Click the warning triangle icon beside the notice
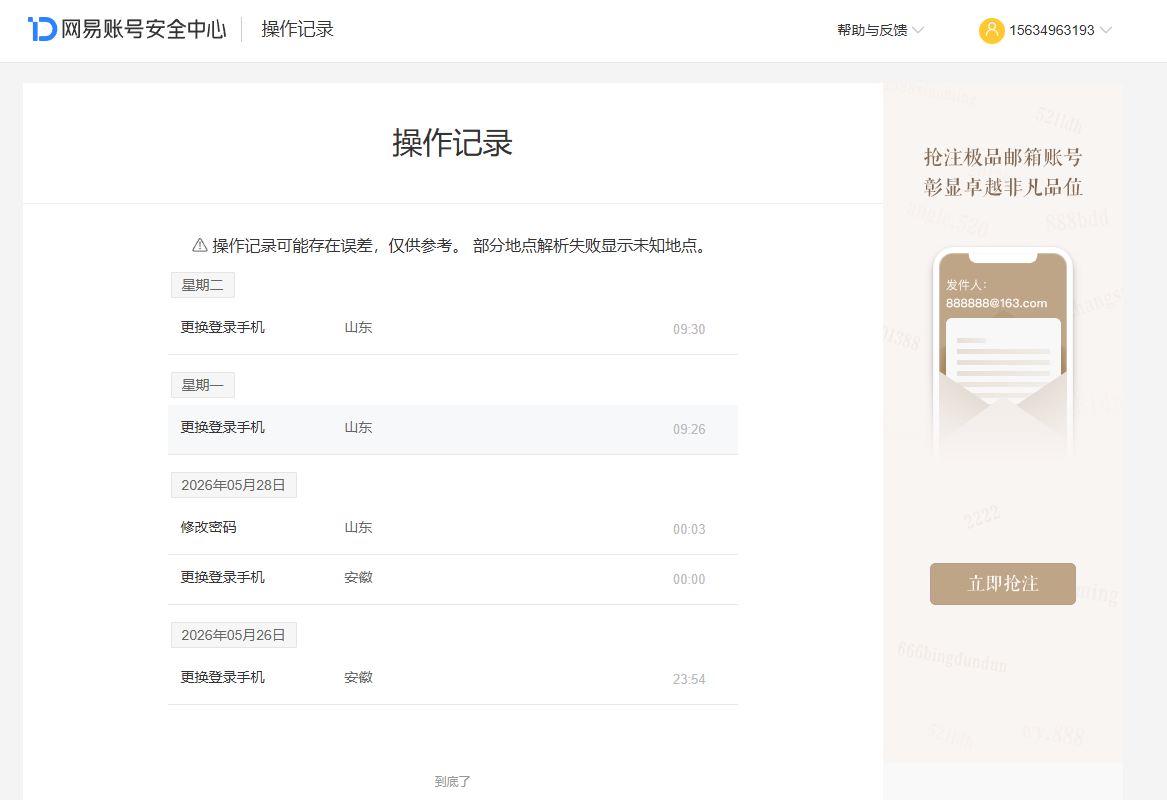The image size is (1167, 800). [199, 245]
